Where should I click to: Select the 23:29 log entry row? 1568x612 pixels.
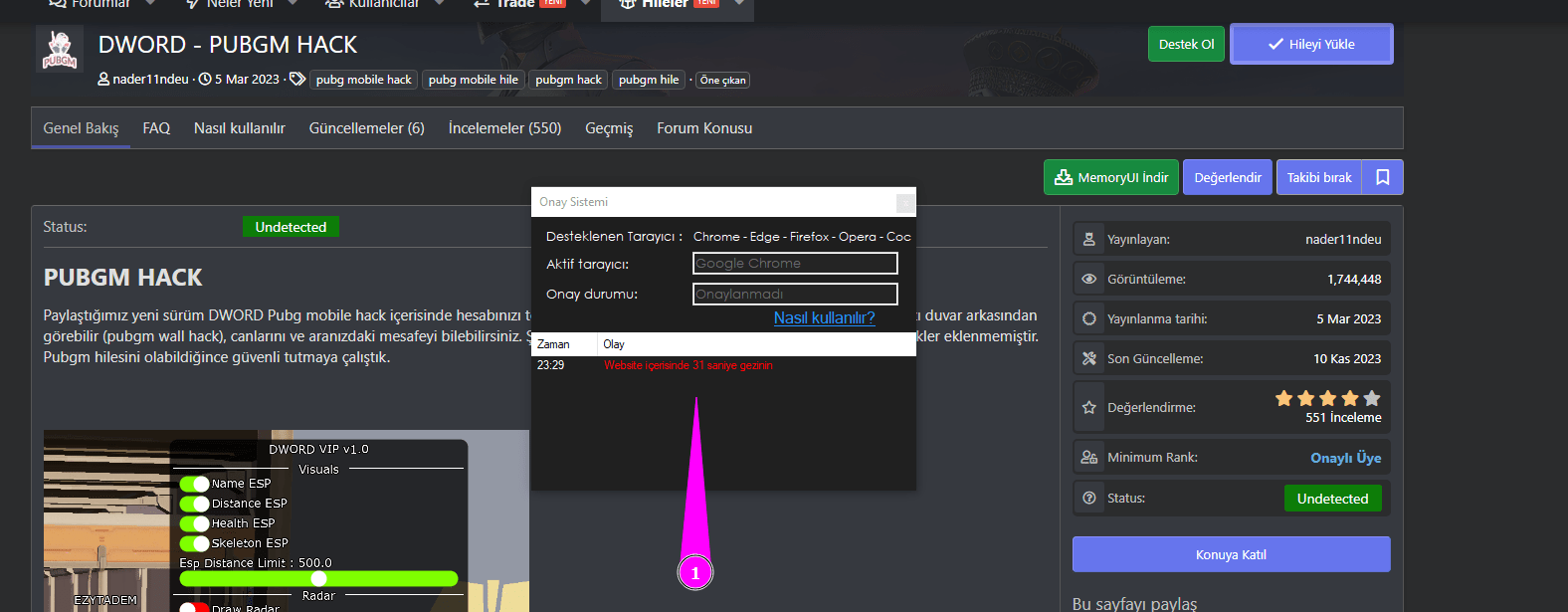723,365
